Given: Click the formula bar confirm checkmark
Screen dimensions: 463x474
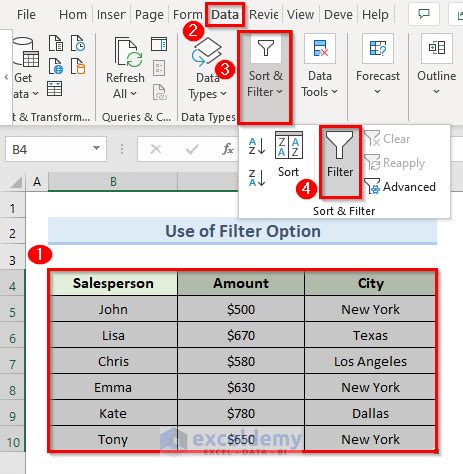Looking at the screenshot, I should coord(192,149).
